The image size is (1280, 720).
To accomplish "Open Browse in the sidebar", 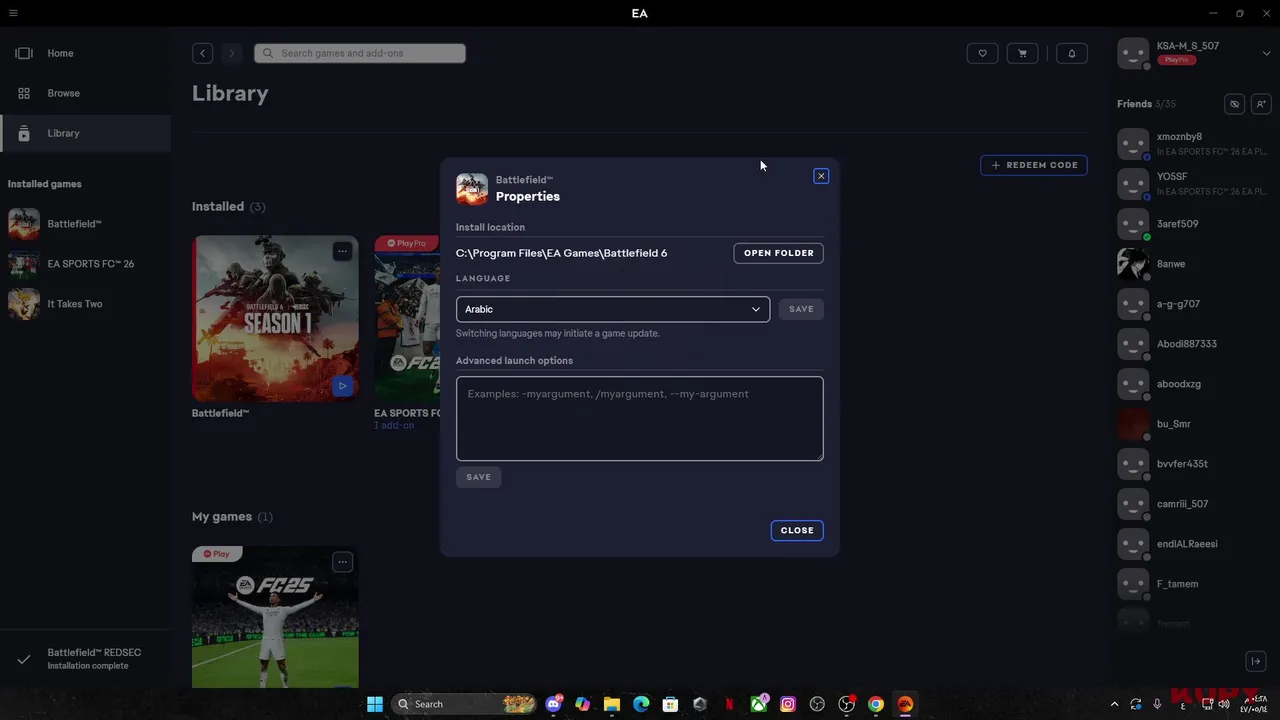I will point(85,93).
